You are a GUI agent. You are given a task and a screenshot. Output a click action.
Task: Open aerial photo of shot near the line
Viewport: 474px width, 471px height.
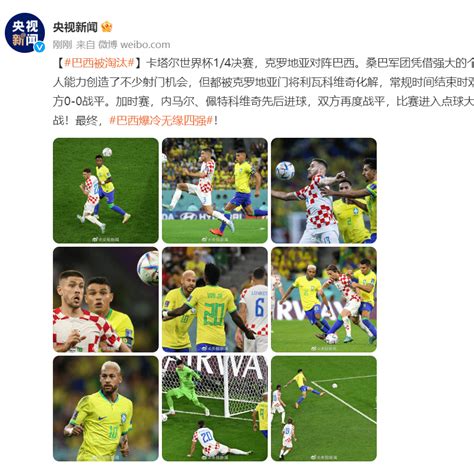pyautogui.click(x=324, y=408)
